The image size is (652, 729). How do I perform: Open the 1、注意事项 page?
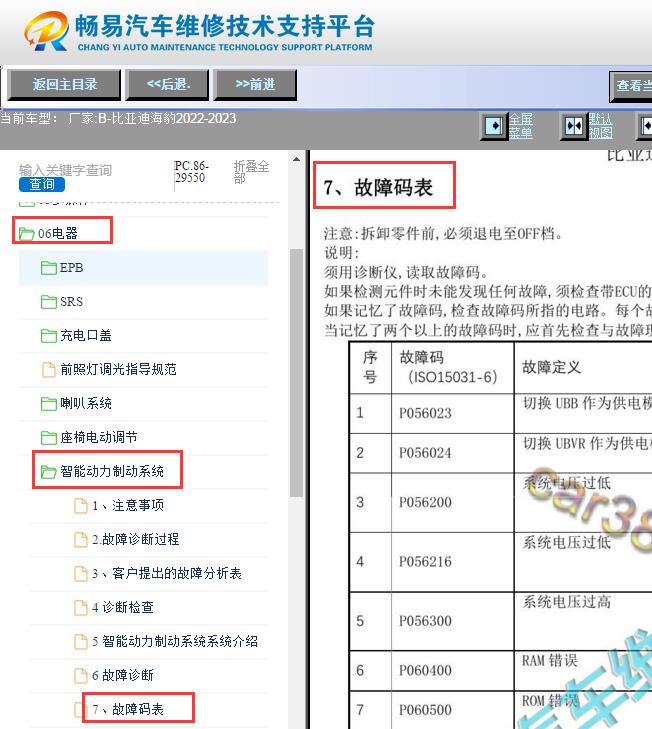[x=128, y=505]
